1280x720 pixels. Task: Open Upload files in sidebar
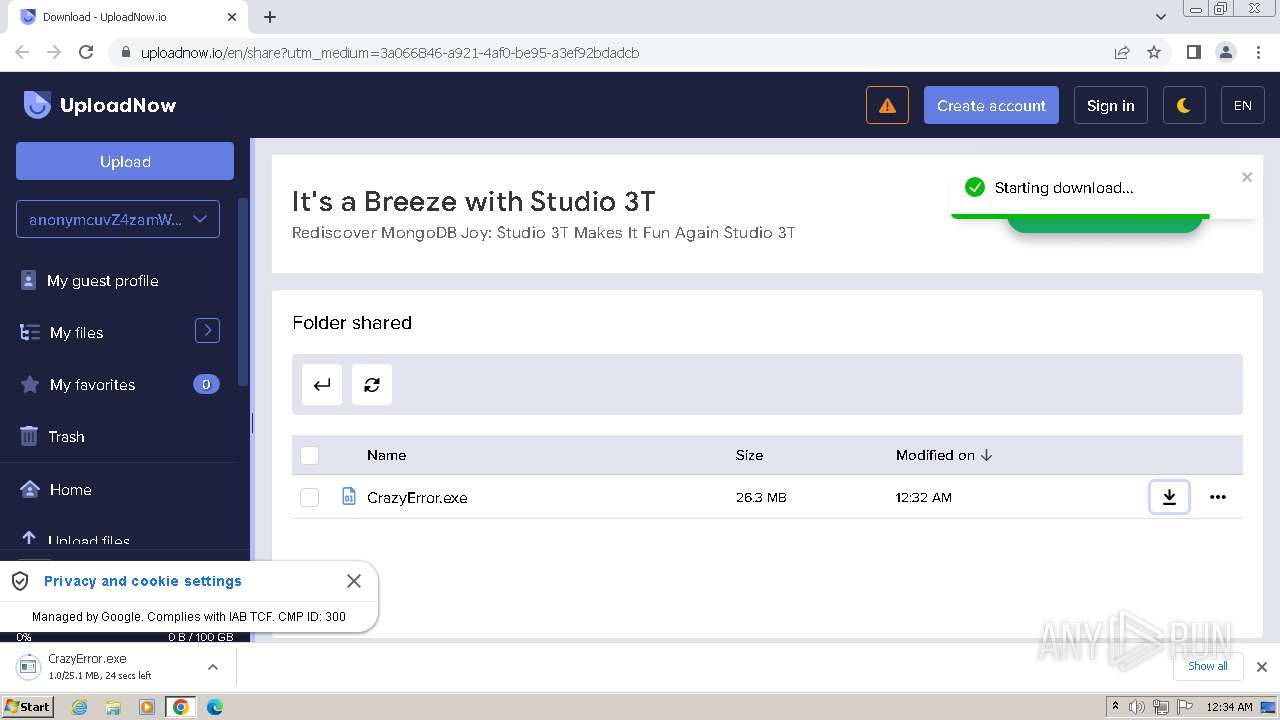[x=89, y=541]
